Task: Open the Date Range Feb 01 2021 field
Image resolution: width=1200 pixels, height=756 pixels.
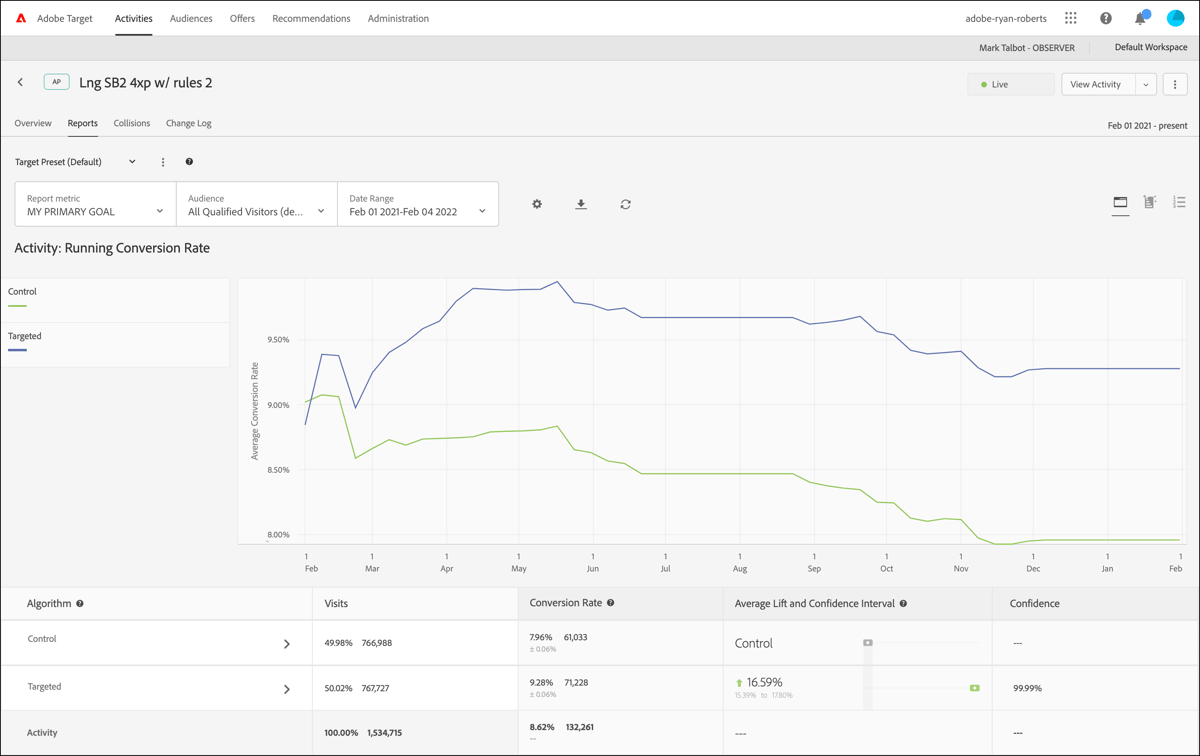Action: click(x=418, y=204)
